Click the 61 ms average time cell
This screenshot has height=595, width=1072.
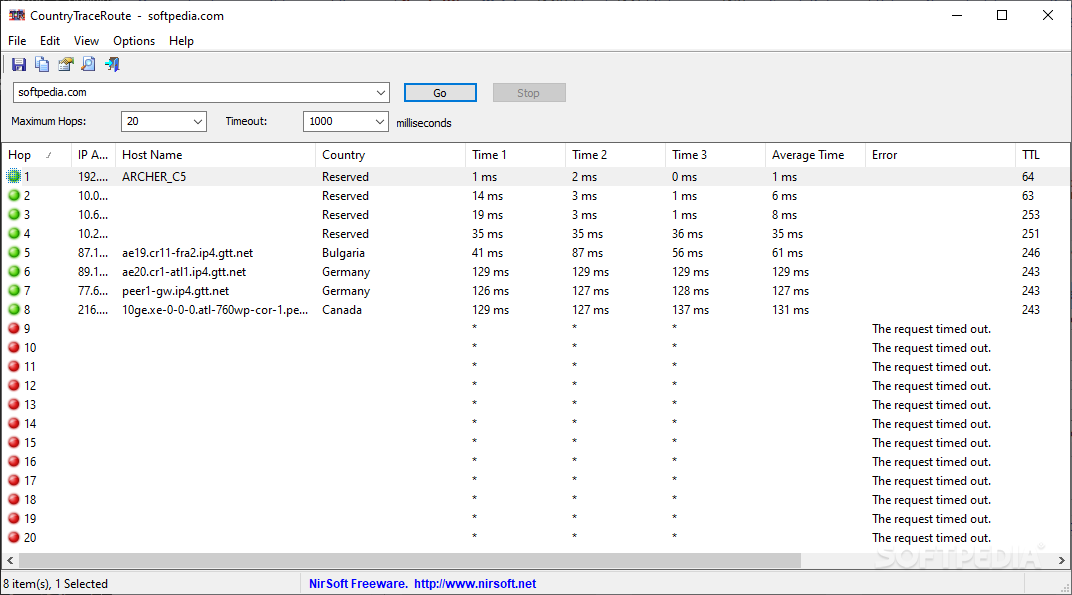(x=788, y=252)
